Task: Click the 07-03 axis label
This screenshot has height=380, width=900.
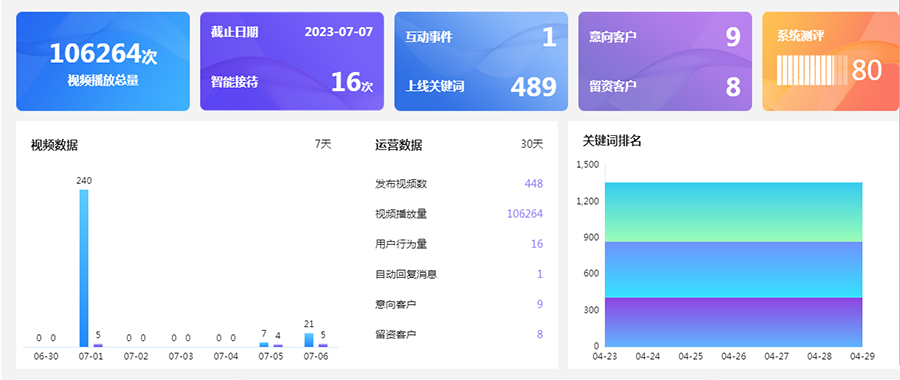Action: point(181,356)
